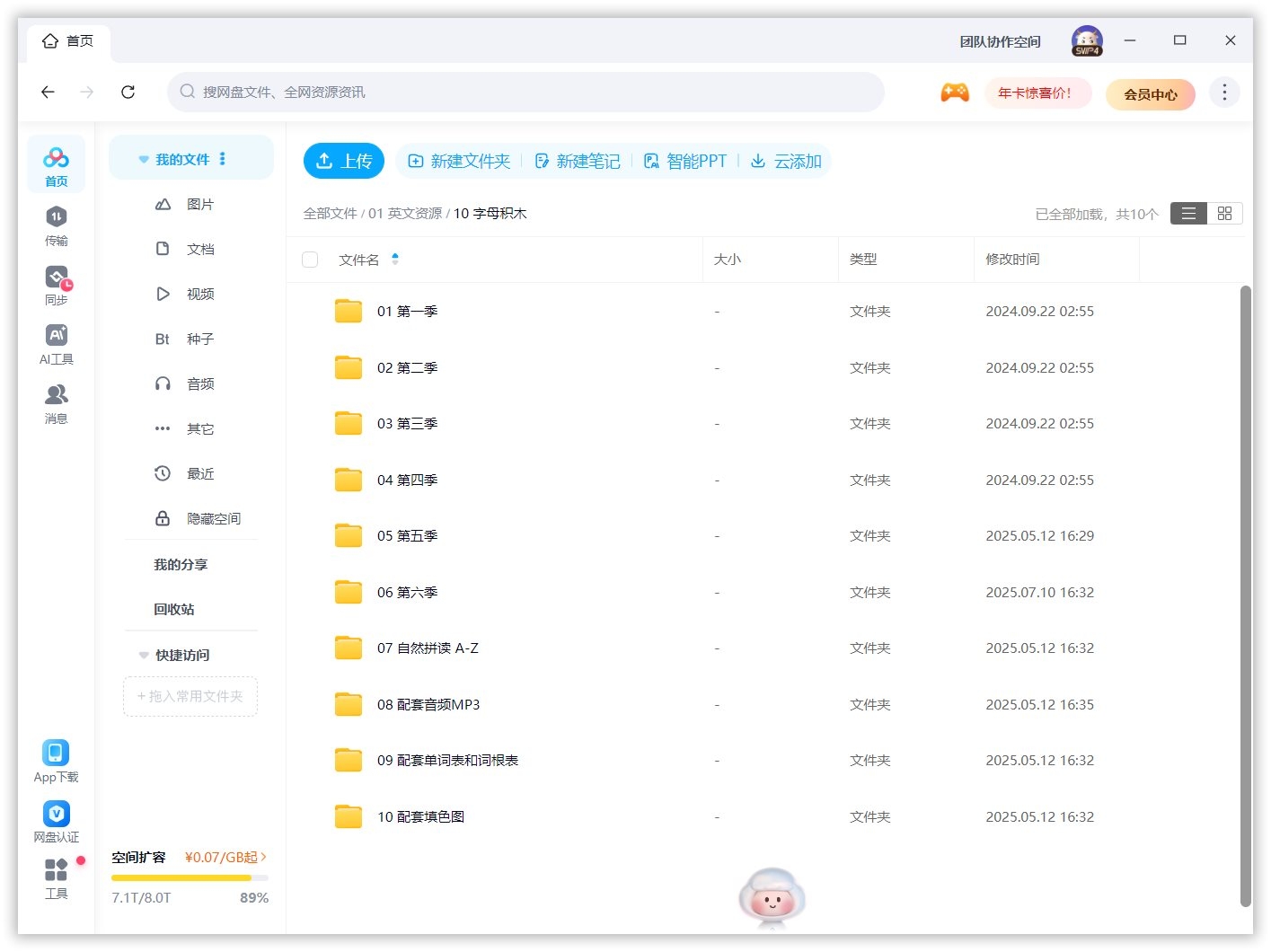Refresh the page with the reload icon
This screenshot has height=952, width=1271.
(128, 92)
